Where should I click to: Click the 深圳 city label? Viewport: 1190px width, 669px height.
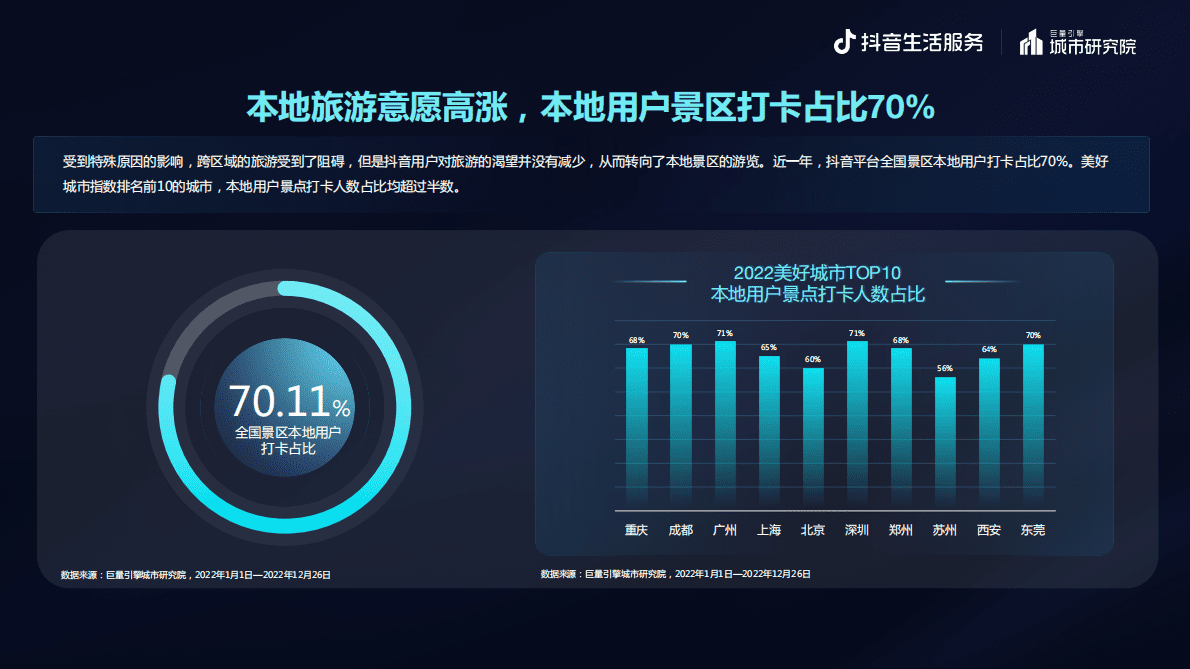pyautogui.click(x=857, y=530)
